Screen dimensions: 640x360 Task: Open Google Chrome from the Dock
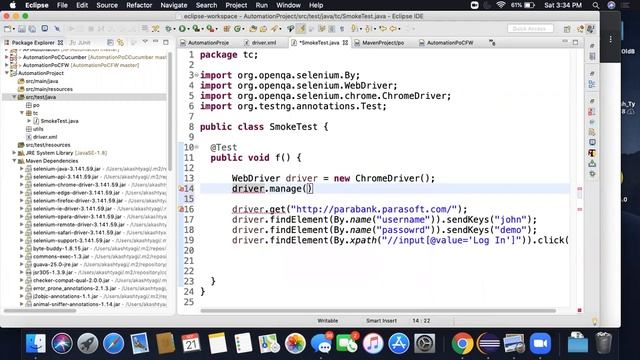coord(462,343)
